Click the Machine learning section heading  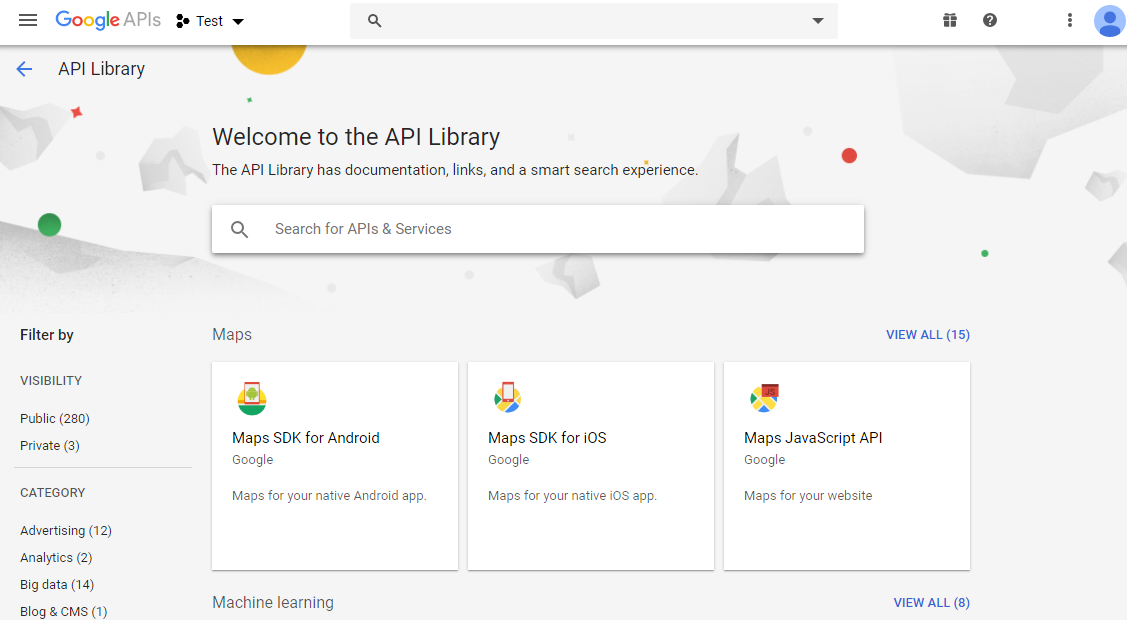pyautogui.click(x=273, y=603)
